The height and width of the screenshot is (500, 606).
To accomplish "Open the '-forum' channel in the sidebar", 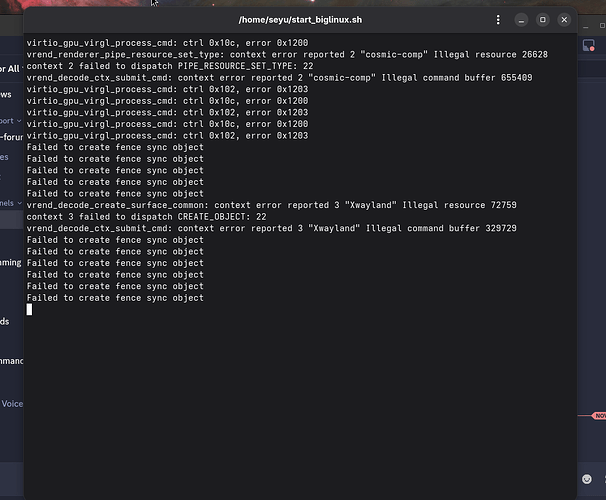I will pyautogui.click(x=11, y=137).
